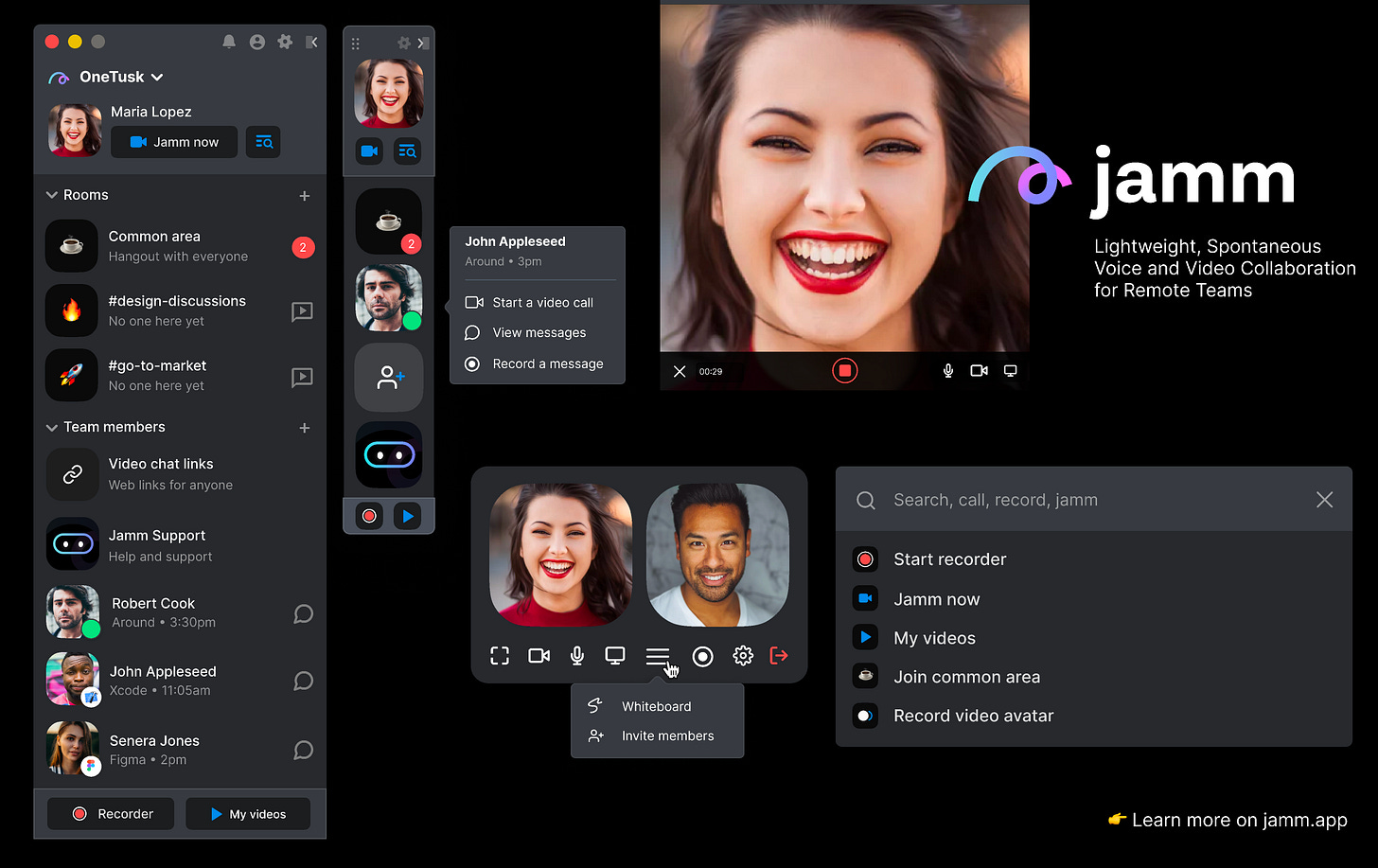Message John Appleseed via chat bubble

point(303,682)
